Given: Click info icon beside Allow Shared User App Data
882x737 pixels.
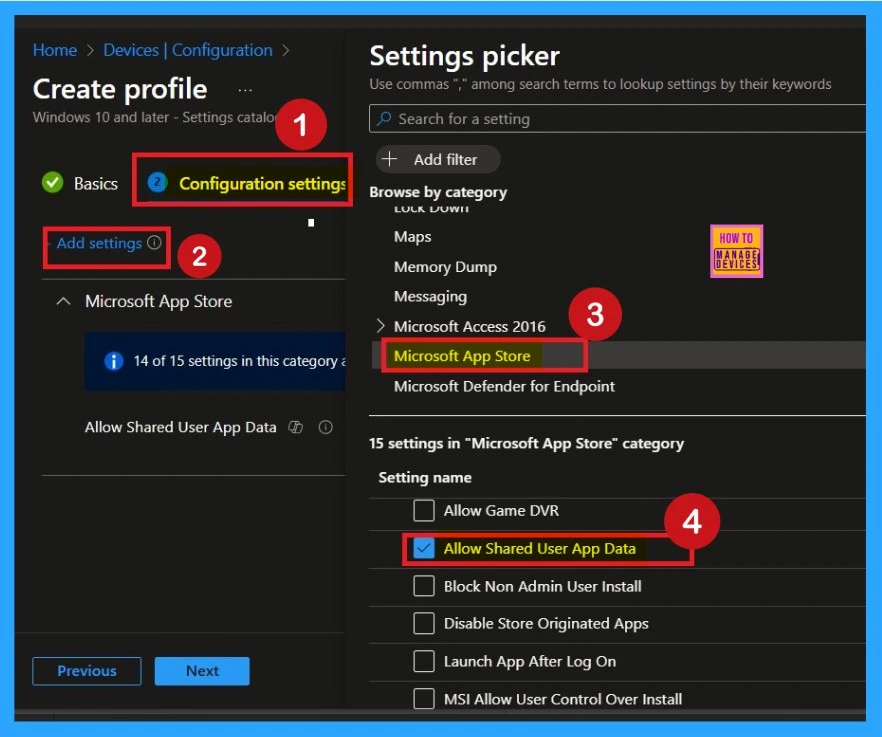Looking at the screenshot, I should click(x=326, y=427).
